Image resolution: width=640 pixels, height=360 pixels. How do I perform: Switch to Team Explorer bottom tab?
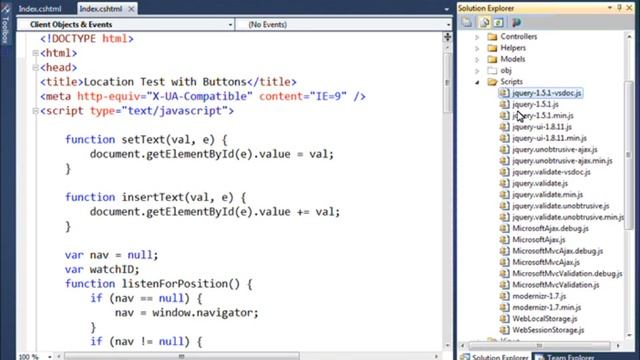[565, 356]
